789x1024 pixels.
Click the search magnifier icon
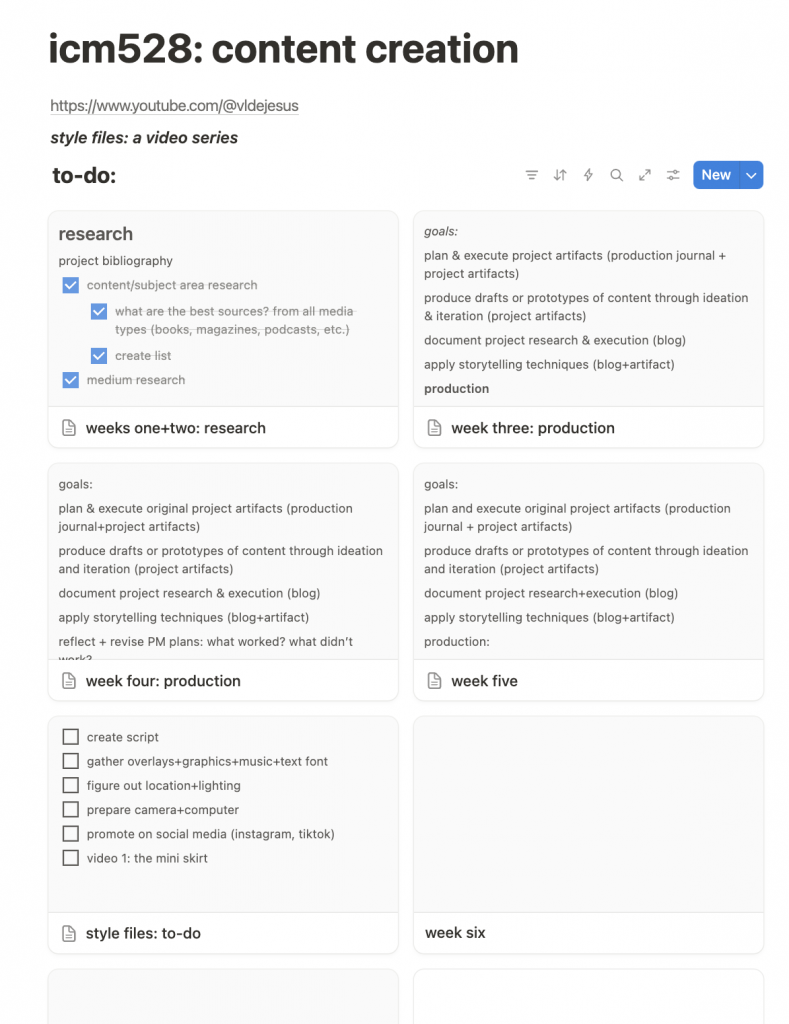pos(617,175)
